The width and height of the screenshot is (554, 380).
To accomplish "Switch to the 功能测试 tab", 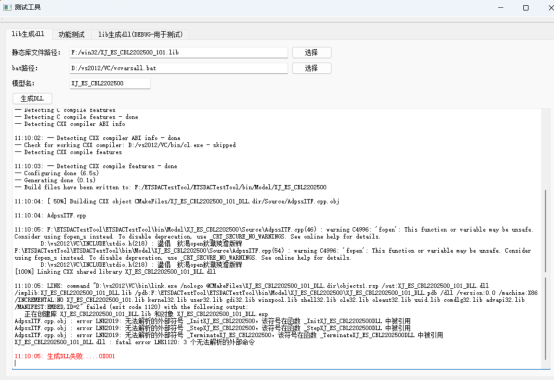I will point(71,34).
